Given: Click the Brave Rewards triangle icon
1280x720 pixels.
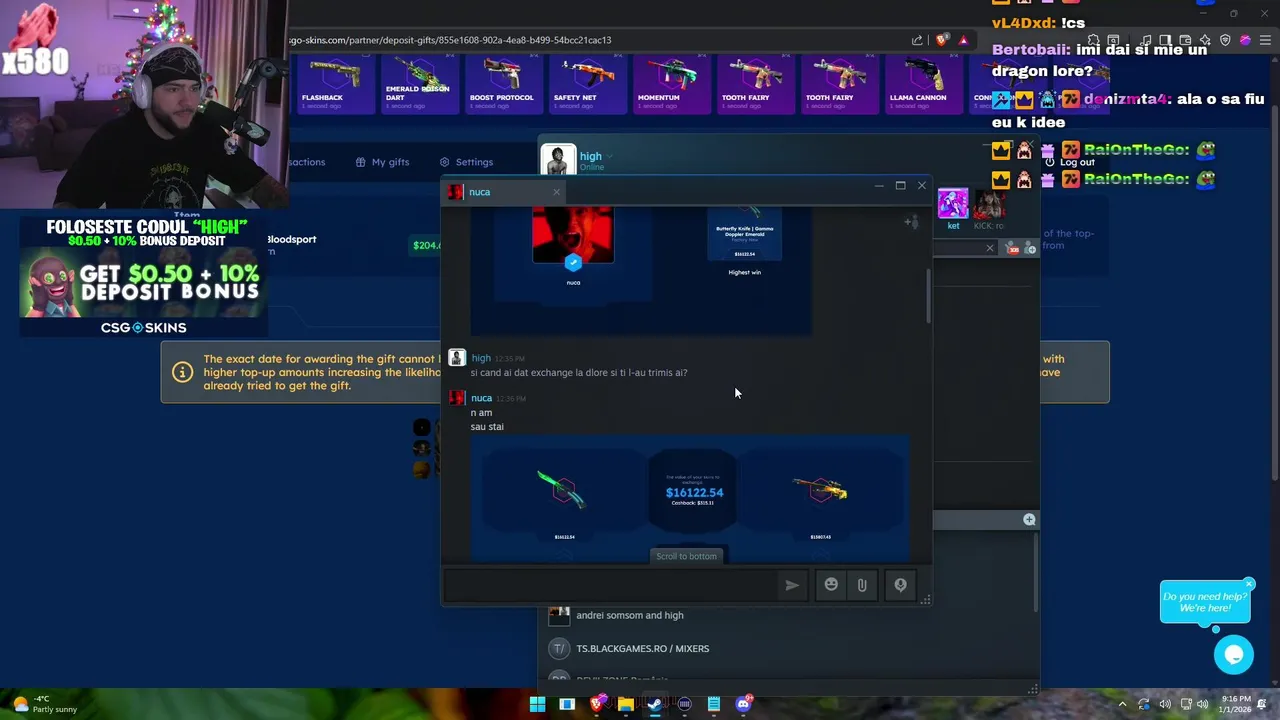Looking at the screenshot, I should (963, 40).
